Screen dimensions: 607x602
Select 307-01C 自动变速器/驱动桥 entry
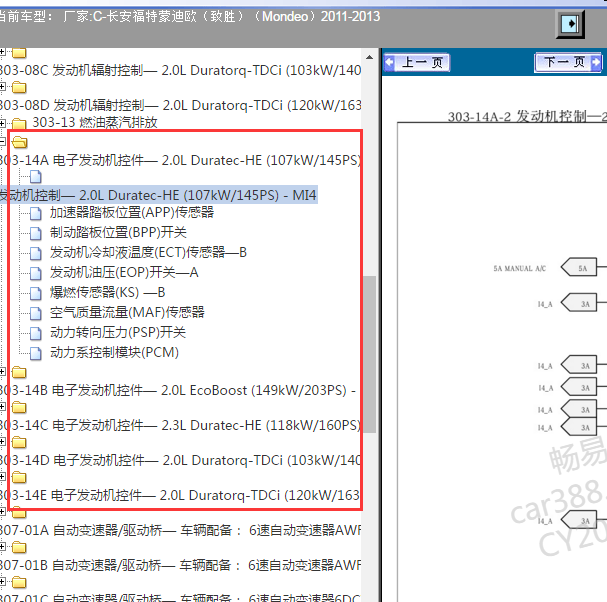click(x=180, y=598)
